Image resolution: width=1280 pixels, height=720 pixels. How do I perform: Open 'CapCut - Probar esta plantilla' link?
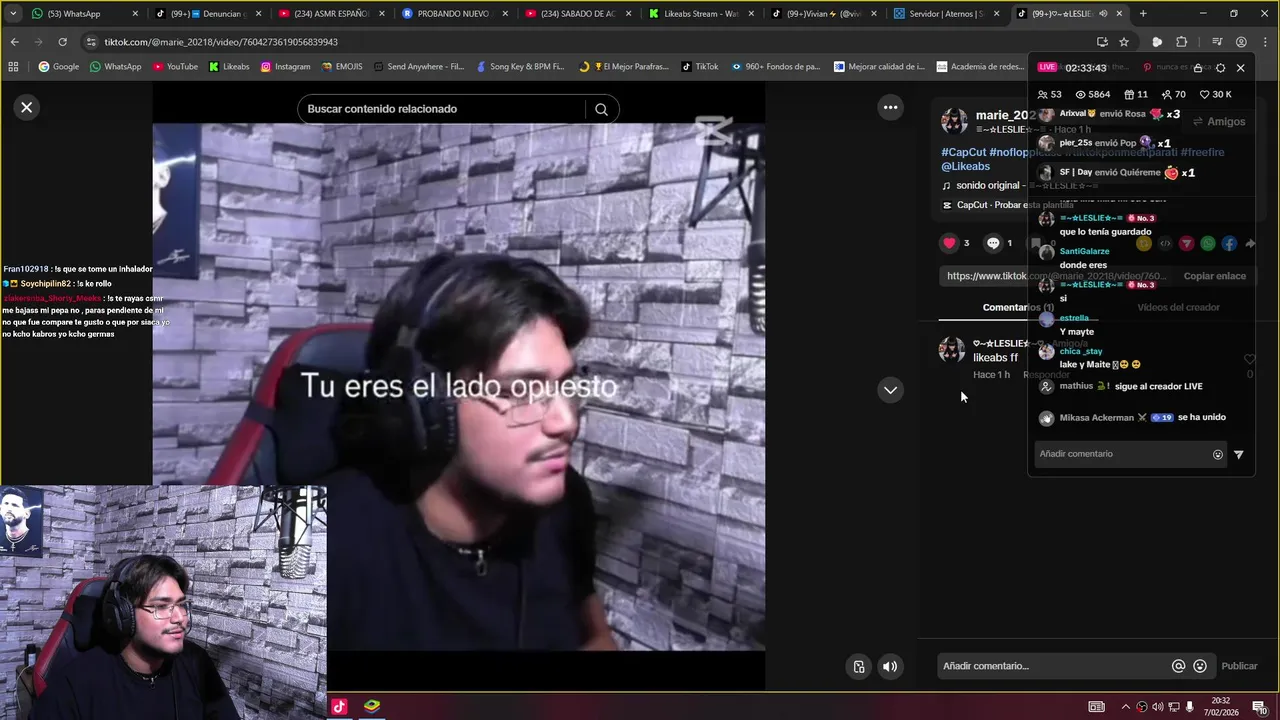1008,205
